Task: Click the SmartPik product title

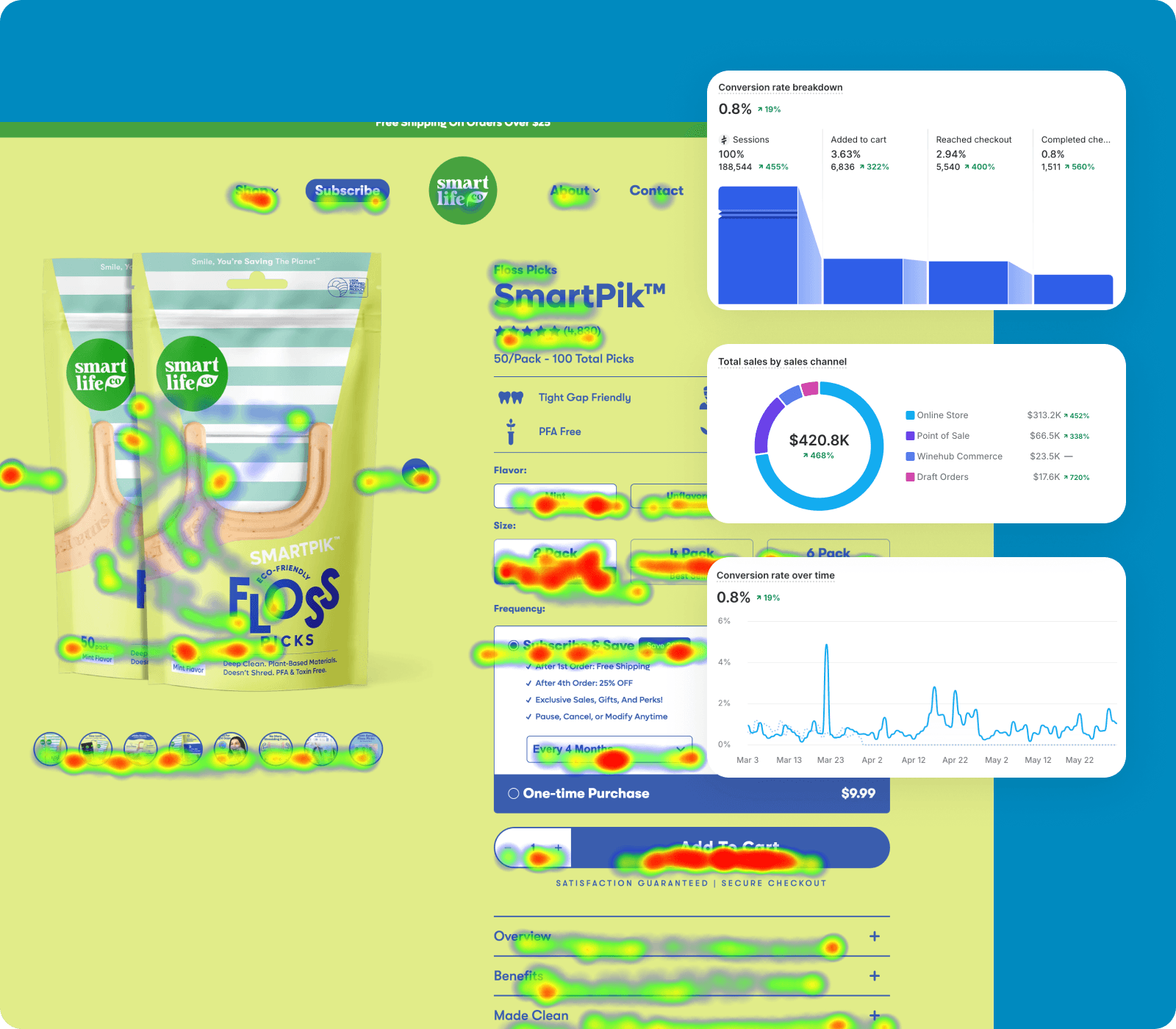Action: pyautogui.click(x=579, y=295)
